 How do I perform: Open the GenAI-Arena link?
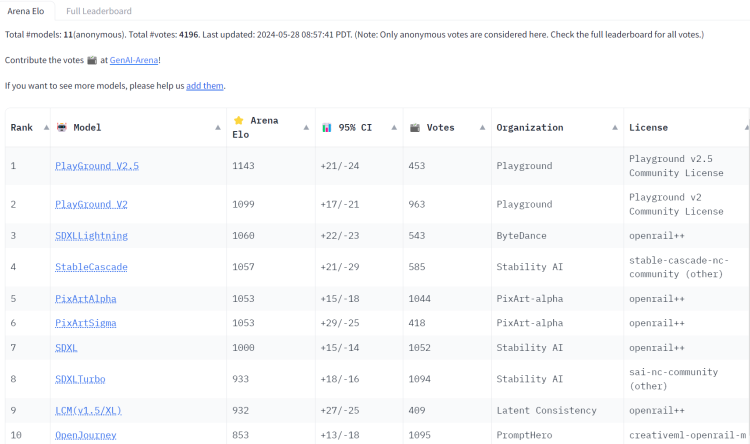[134, 60]
